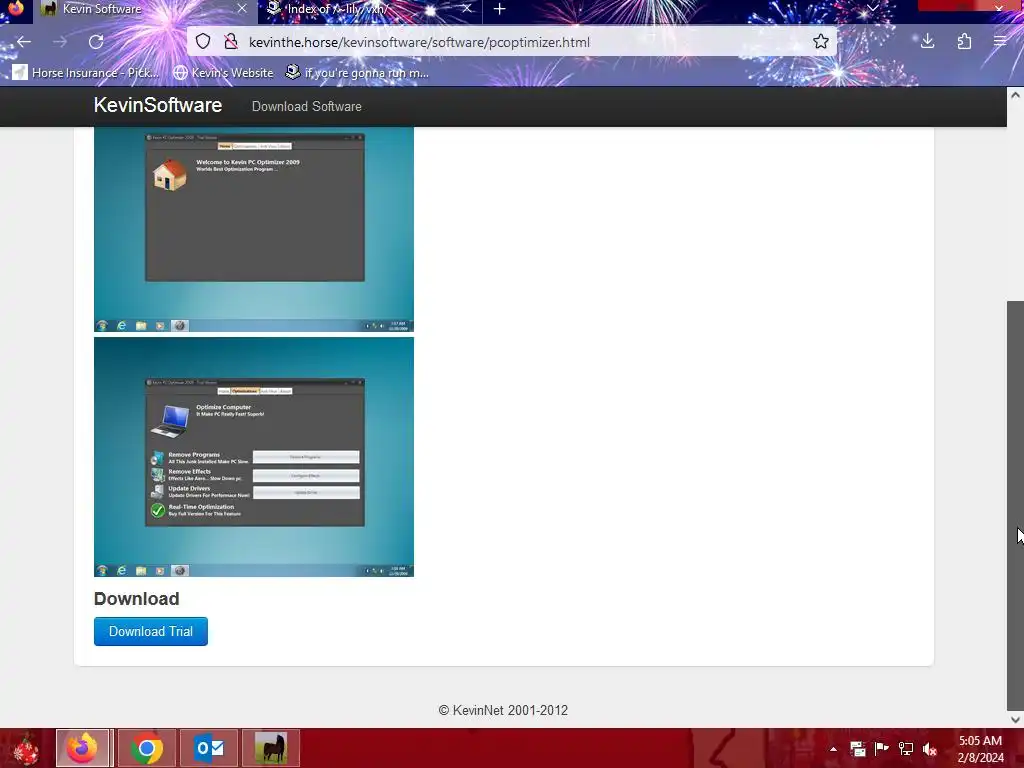Close the Index of tab

click(467, 9)
